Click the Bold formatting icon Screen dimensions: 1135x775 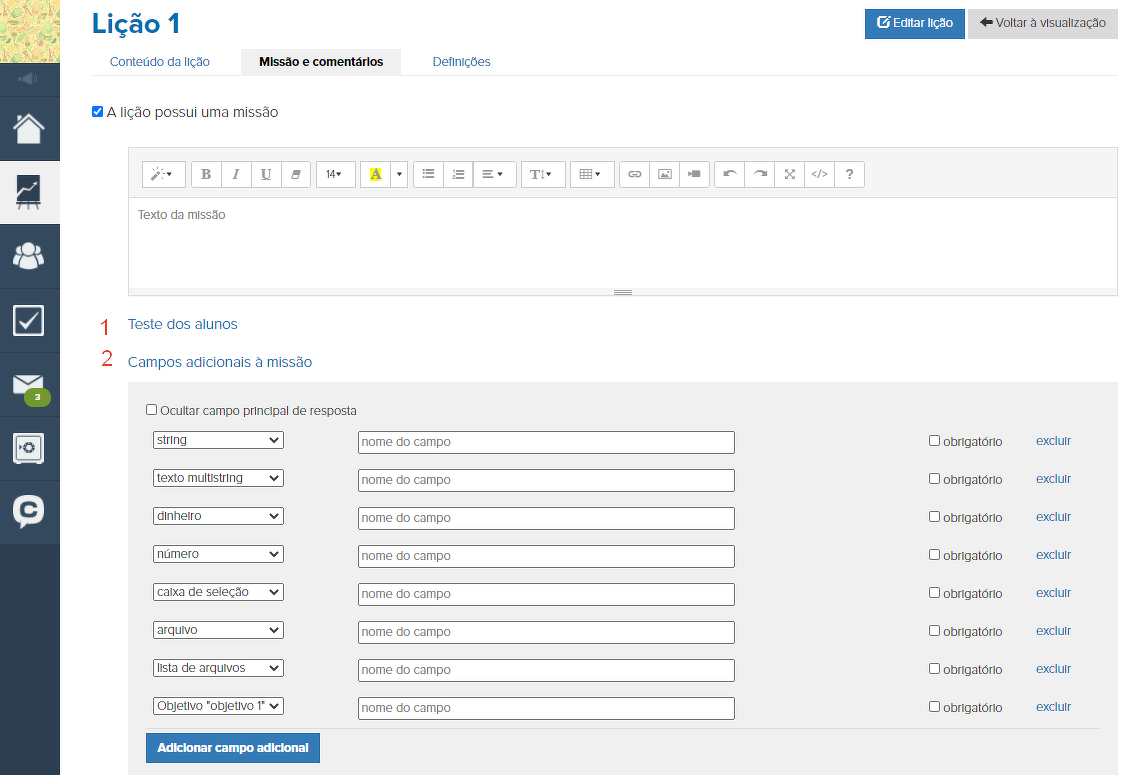[x=206, y=174]
